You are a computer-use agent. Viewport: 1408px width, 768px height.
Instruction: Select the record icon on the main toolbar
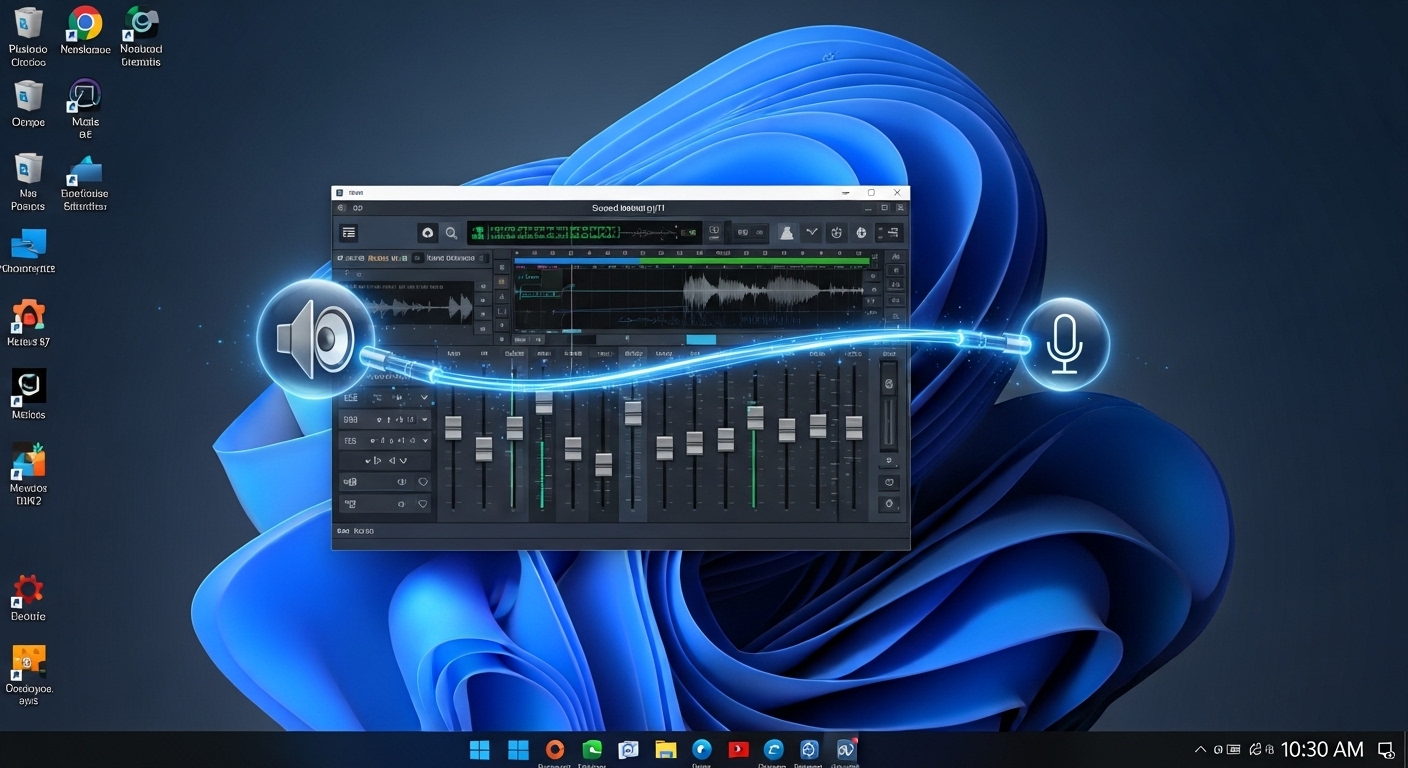[428, 232]
